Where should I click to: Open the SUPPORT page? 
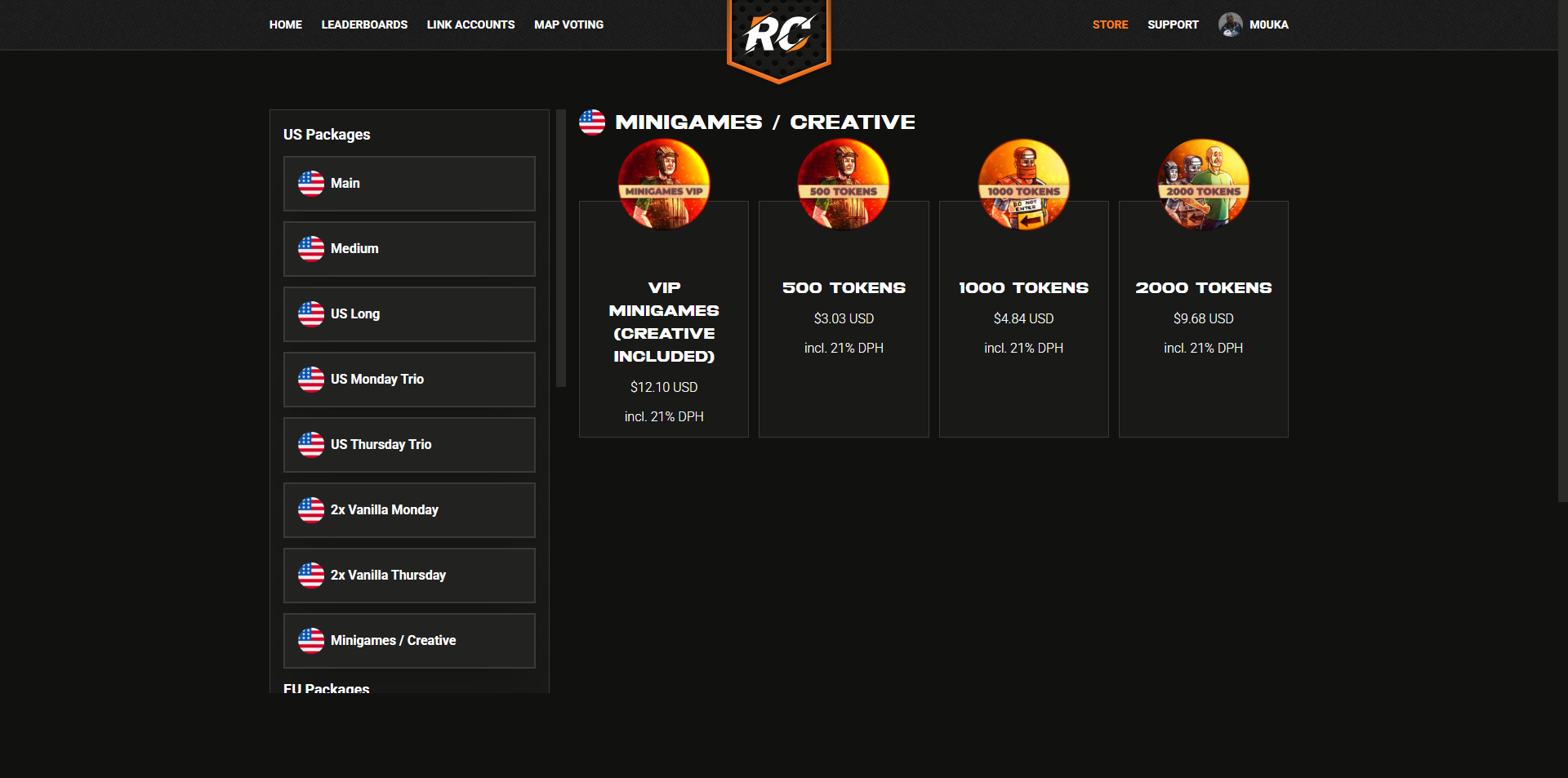[1173, 24]
